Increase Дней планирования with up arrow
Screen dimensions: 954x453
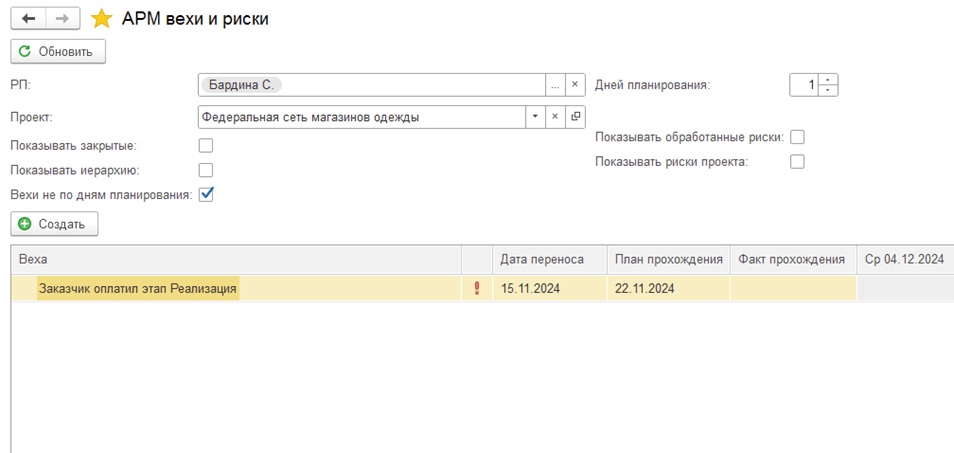pos(828,80)
